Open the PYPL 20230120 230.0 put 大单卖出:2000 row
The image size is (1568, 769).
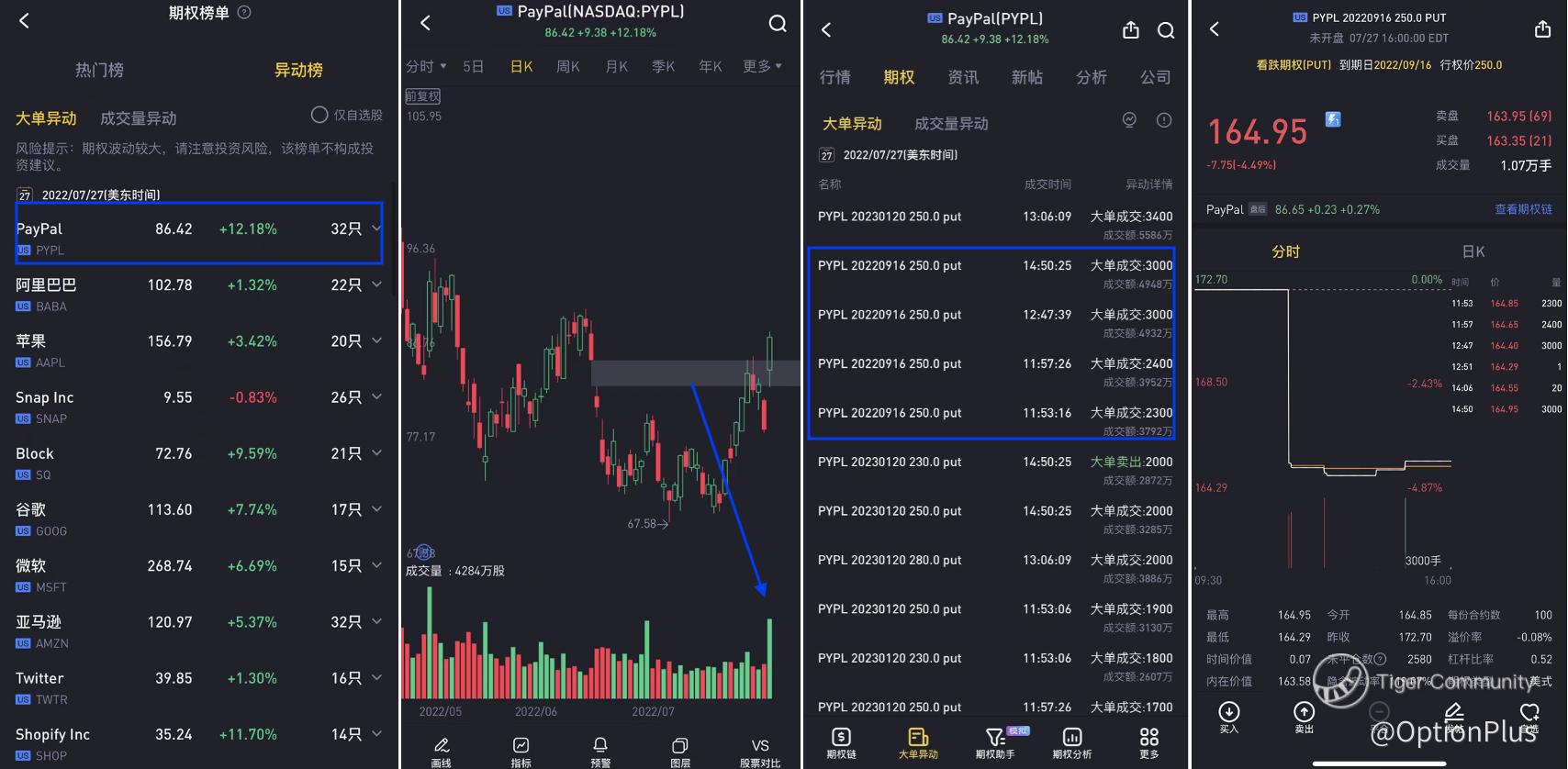pyautogui.click(x=995, y=470)
